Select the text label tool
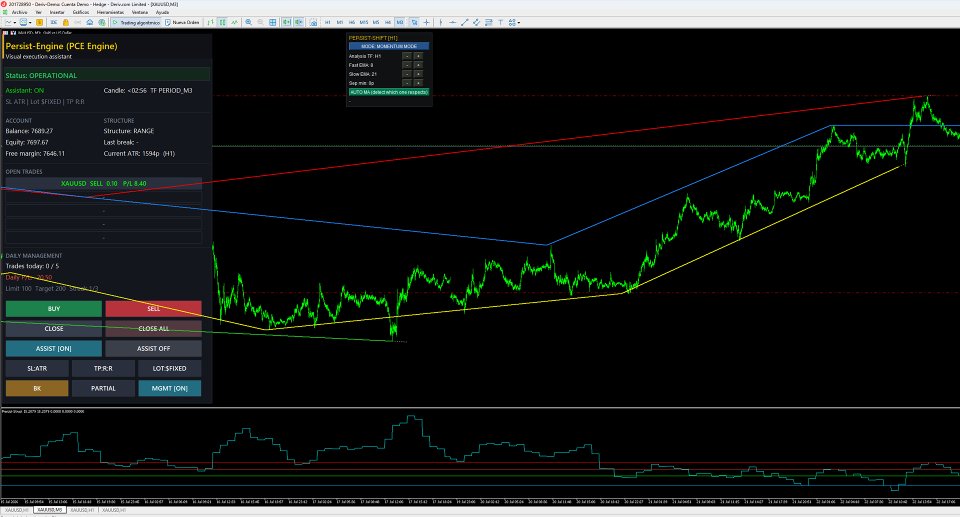 point(500,22)
